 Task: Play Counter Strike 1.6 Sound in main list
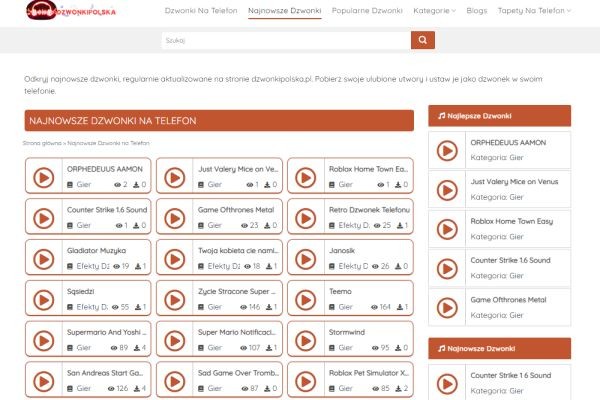click(44, 218)
